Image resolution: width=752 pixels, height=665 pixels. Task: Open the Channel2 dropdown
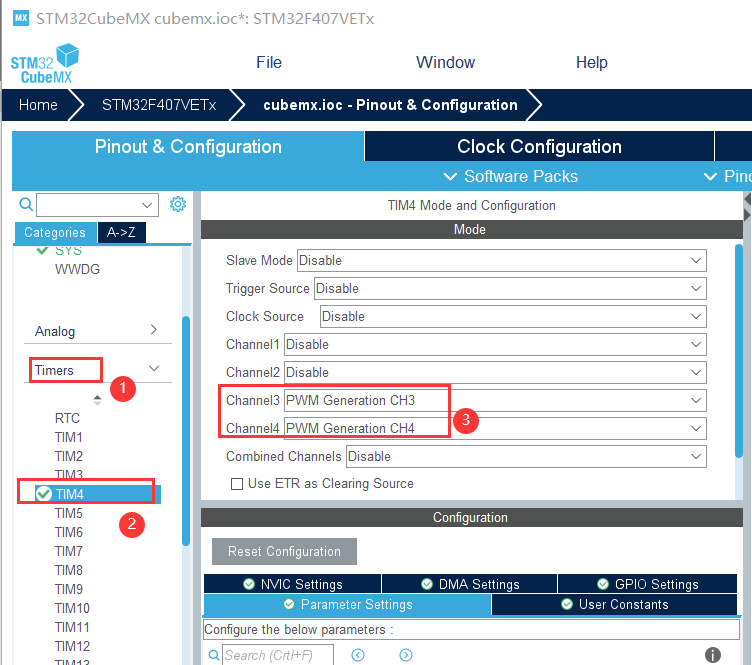pyautogui.click(x=495, y=373)
